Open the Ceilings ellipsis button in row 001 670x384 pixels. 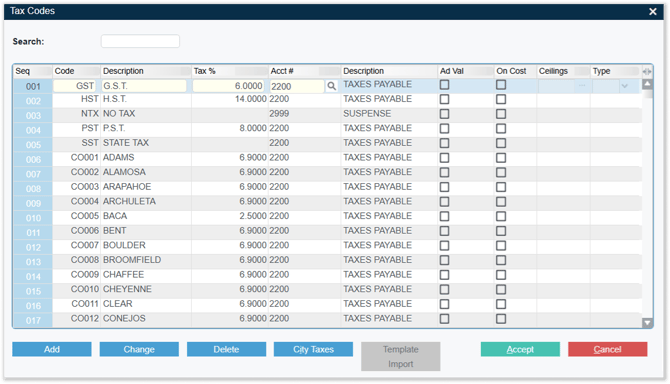click(582, 86)
